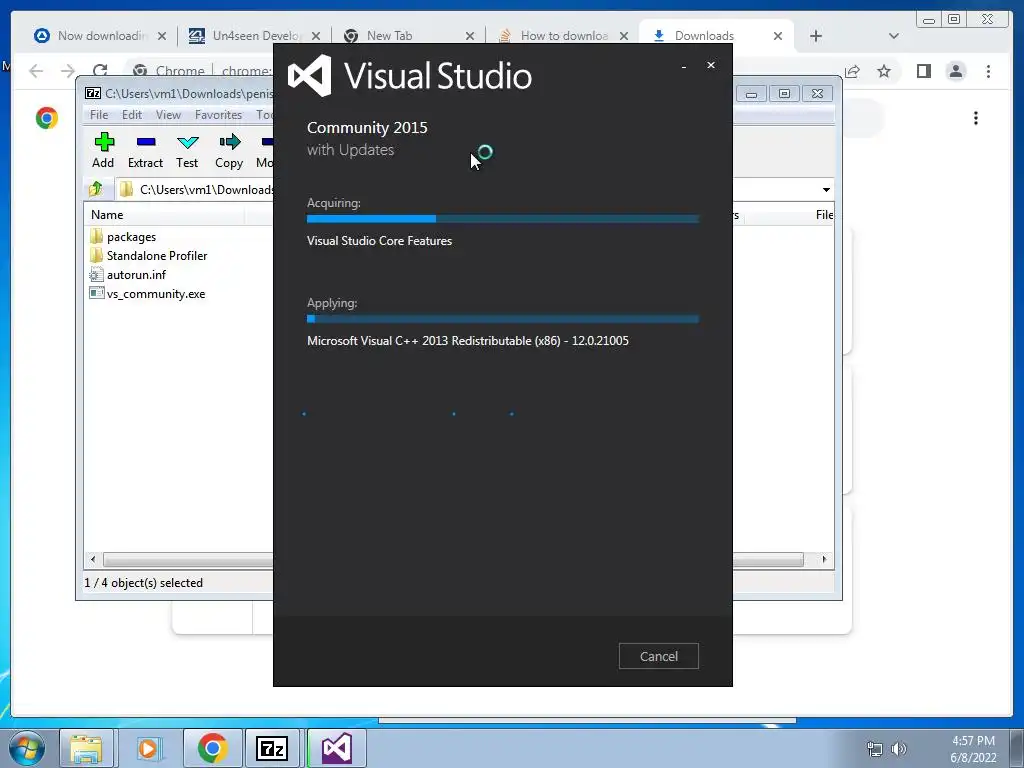Share this page from Chrome toolbar

click(852, 71)
